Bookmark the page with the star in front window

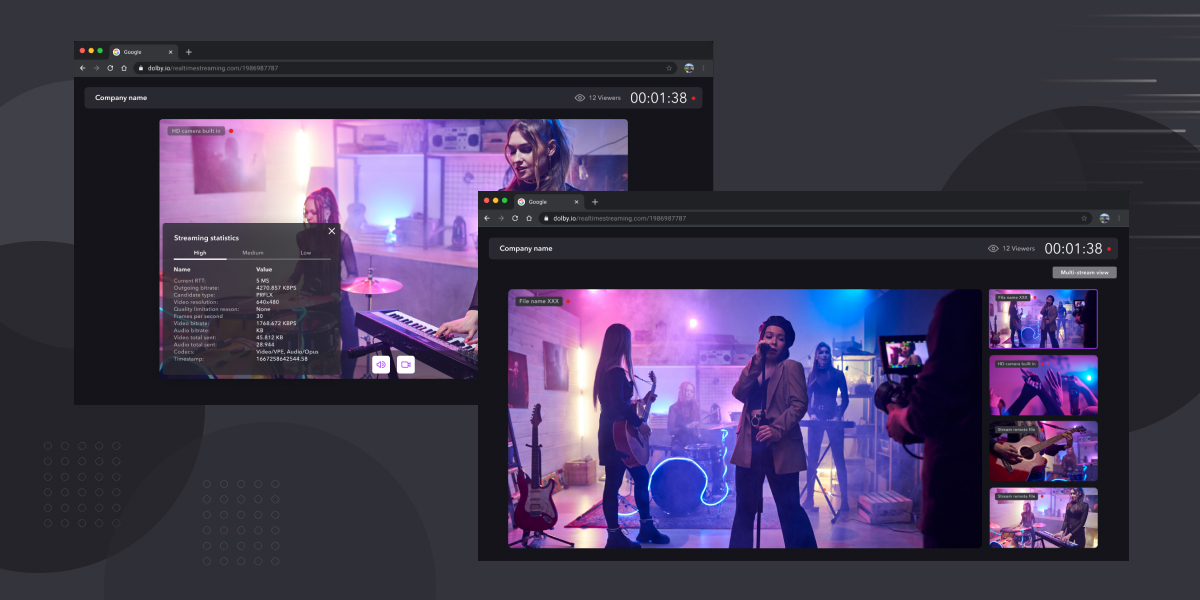[x=1083, y=218]
